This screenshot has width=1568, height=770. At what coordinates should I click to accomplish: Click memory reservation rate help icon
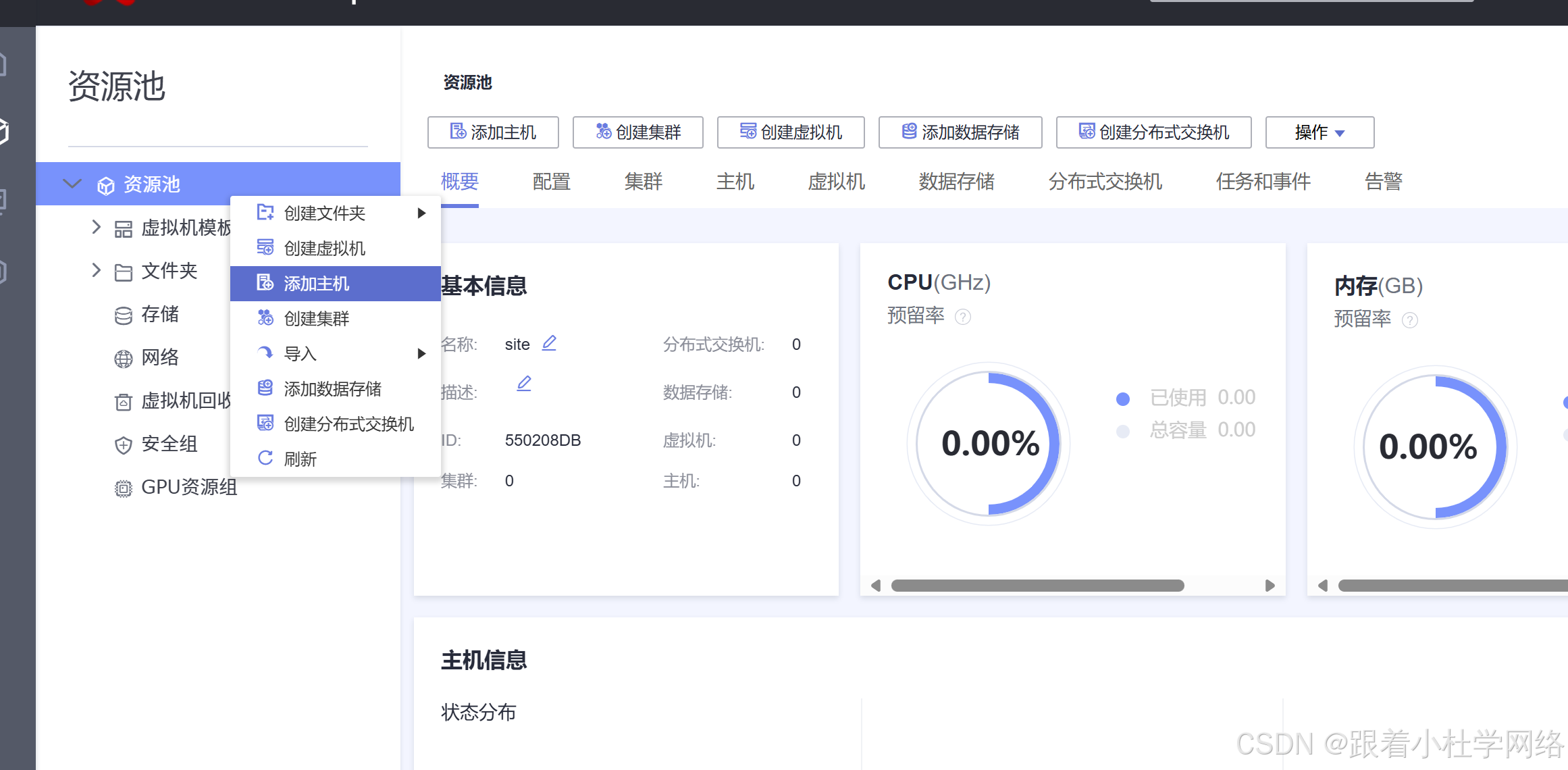[1410, 320]
